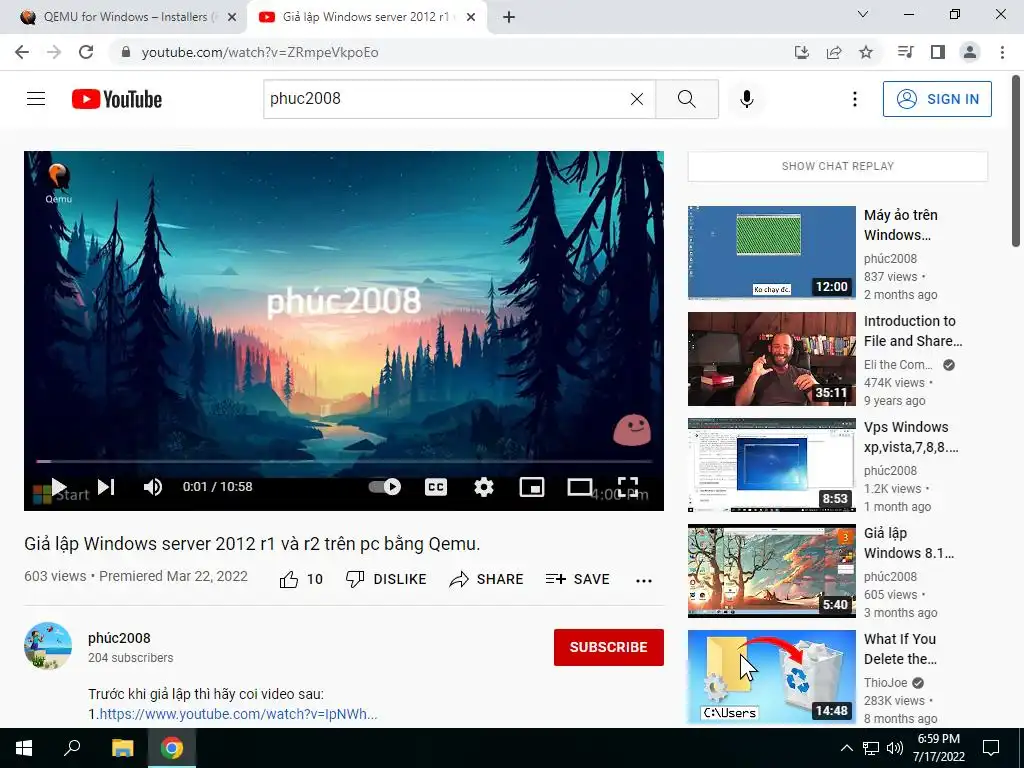Viewport: 1024px width, 768px height.
Task: Open Chrome profile avatar
Action: point(970,52)
